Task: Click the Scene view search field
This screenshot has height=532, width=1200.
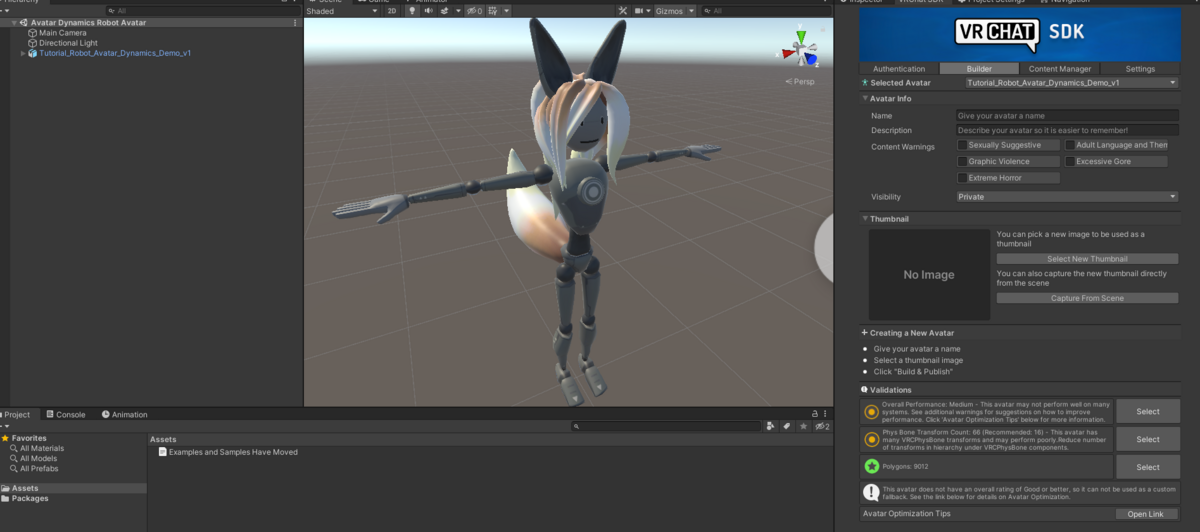Action: coord(765,11)
